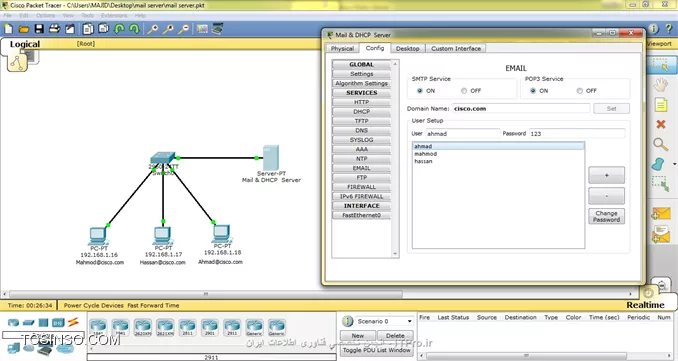Click the Save file toolbar icon
This screenshot has height=361, width=678.
tap(39, 29)
